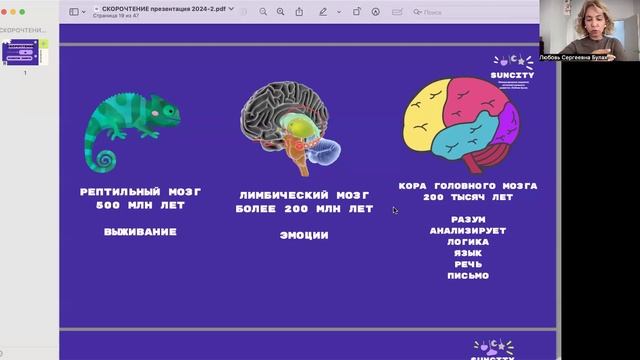Expand the highlight color options arrow
This screenshot has height=360, width=640.
point(339,12)
